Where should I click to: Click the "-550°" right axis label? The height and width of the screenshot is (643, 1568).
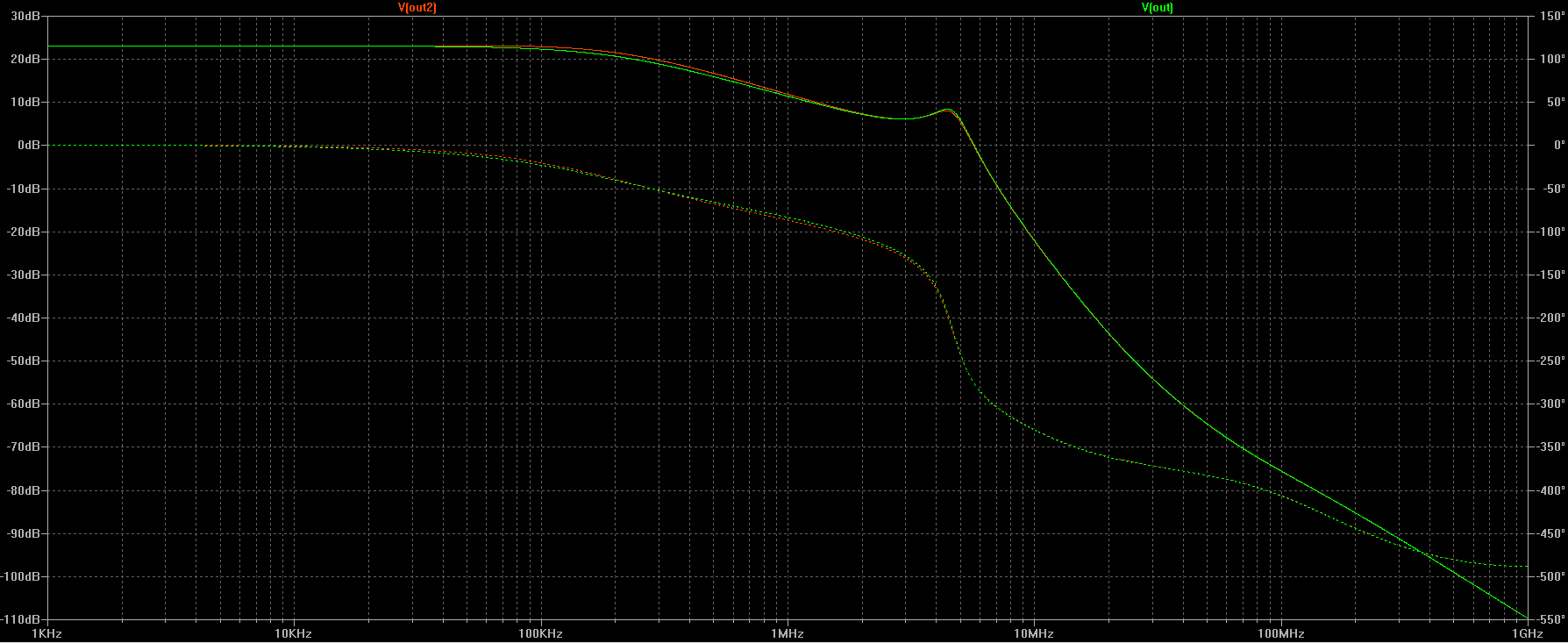click(1550, 619)
